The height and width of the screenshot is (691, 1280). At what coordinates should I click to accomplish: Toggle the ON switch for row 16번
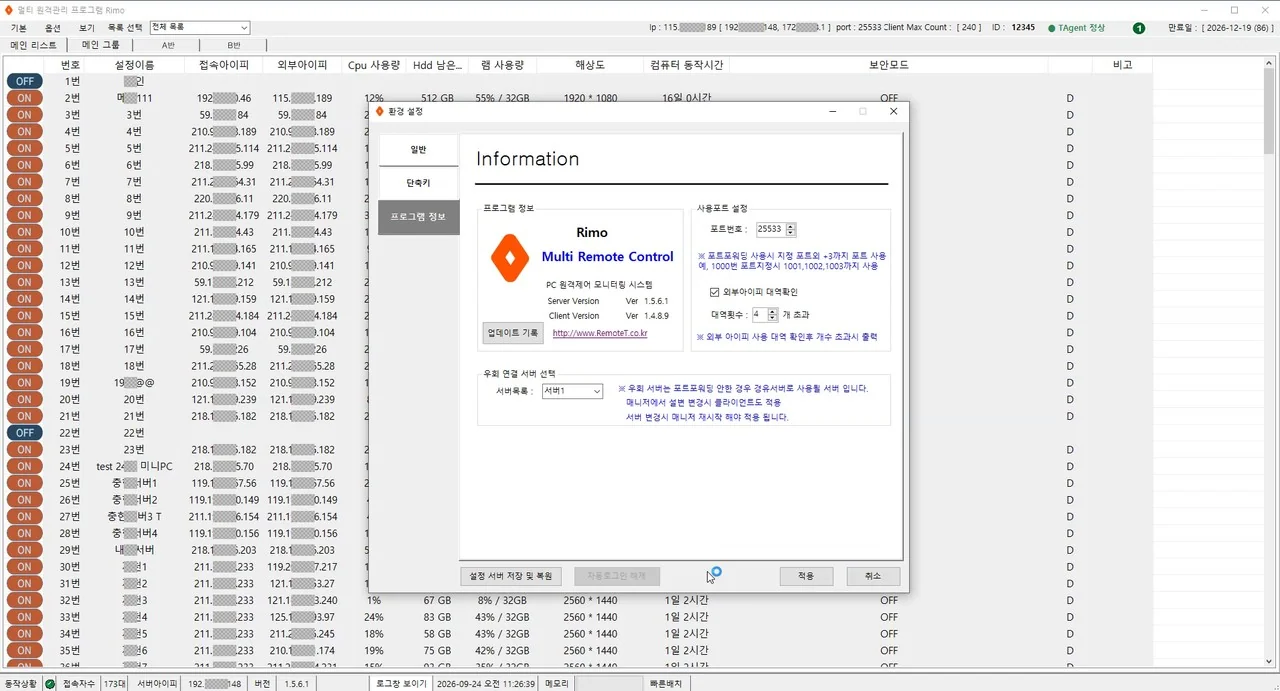coord(24,332)
